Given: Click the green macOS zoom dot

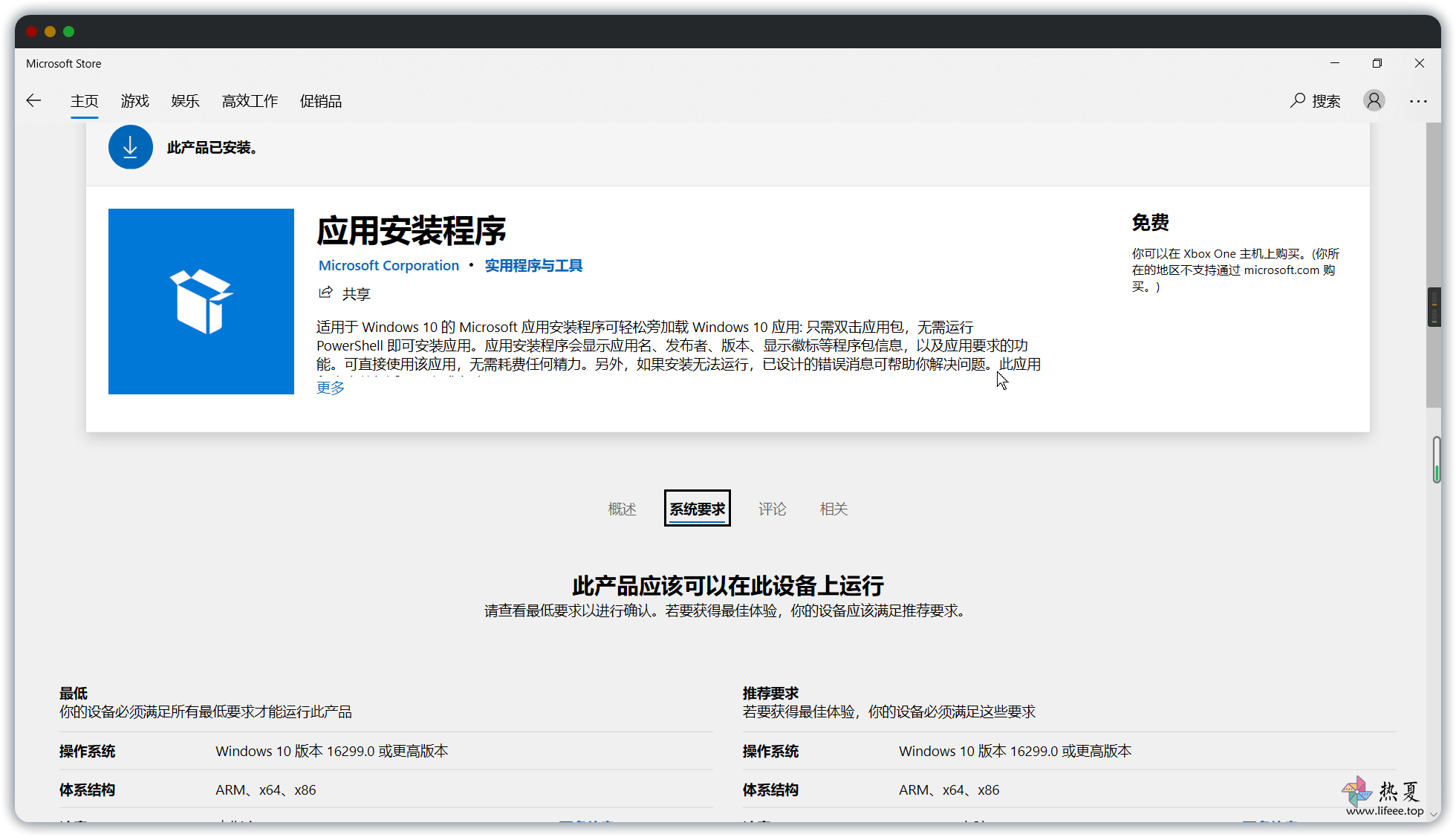Looking at the screenshot, I should click(x=68, y=31).
